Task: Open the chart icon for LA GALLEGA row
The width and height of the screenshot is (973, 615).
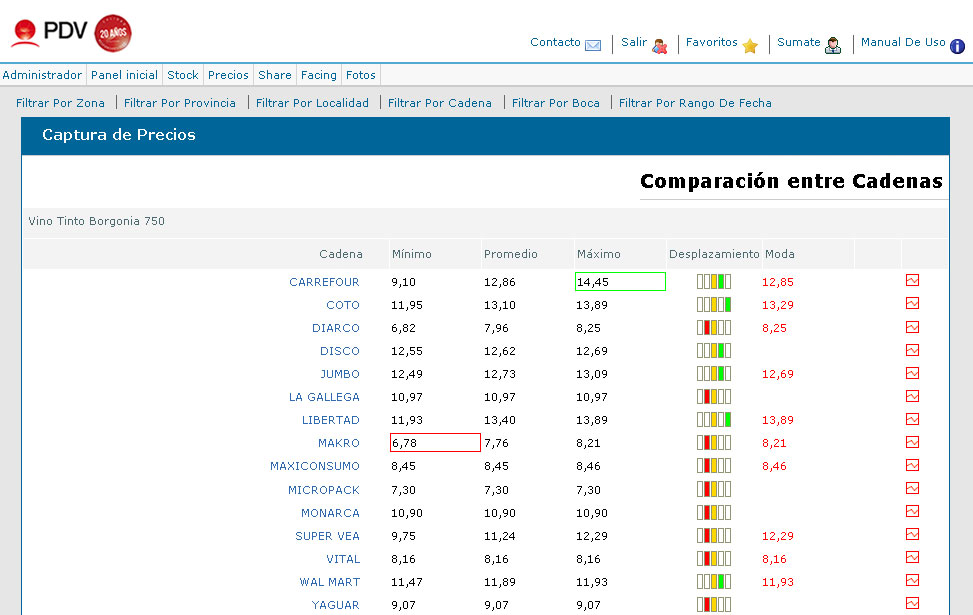Action: (x=912, y=396)
